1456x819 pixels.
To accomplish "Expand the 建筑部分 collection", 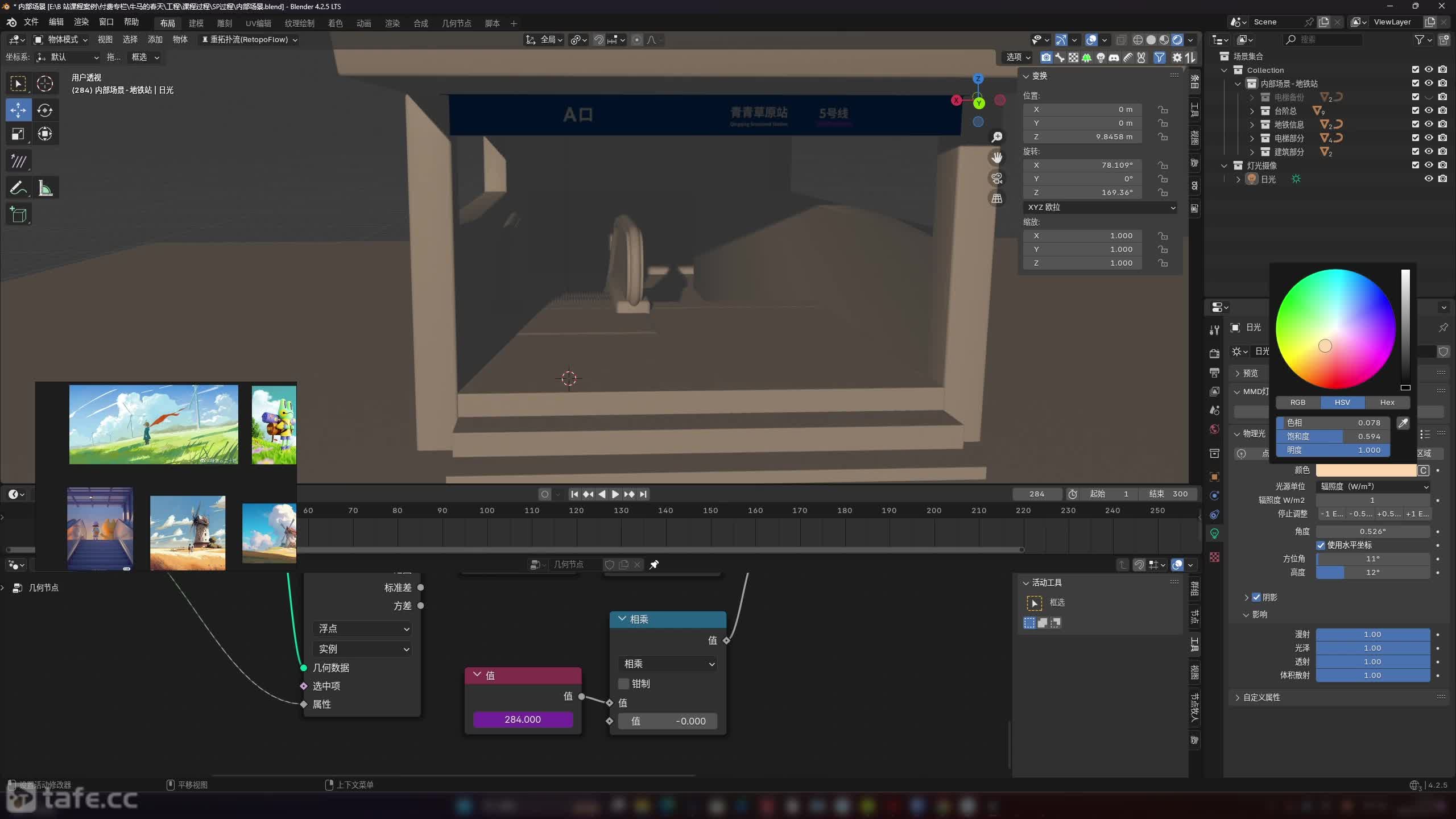I will click(1252, 152).
